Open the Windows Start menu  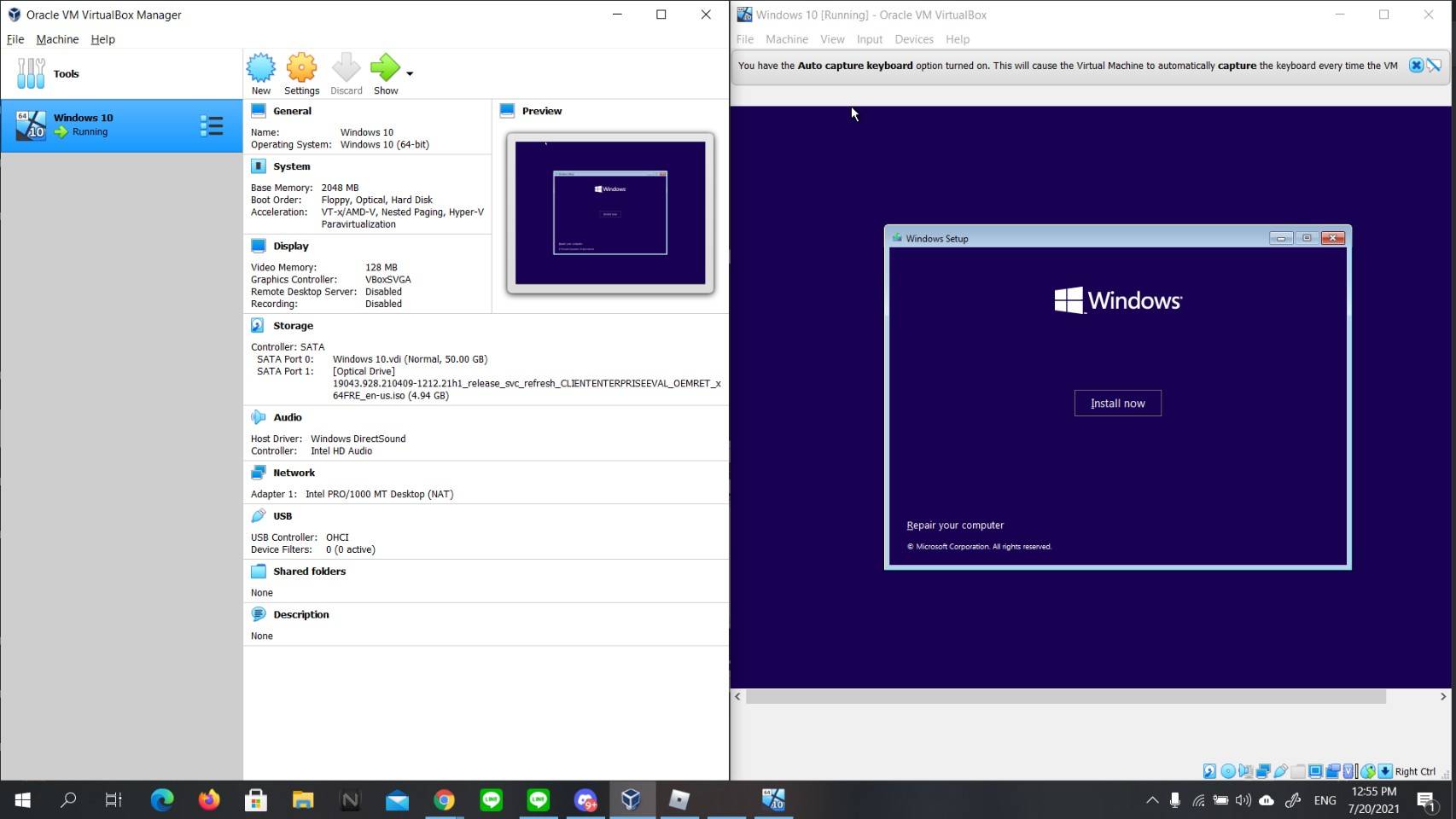[23, 799]
